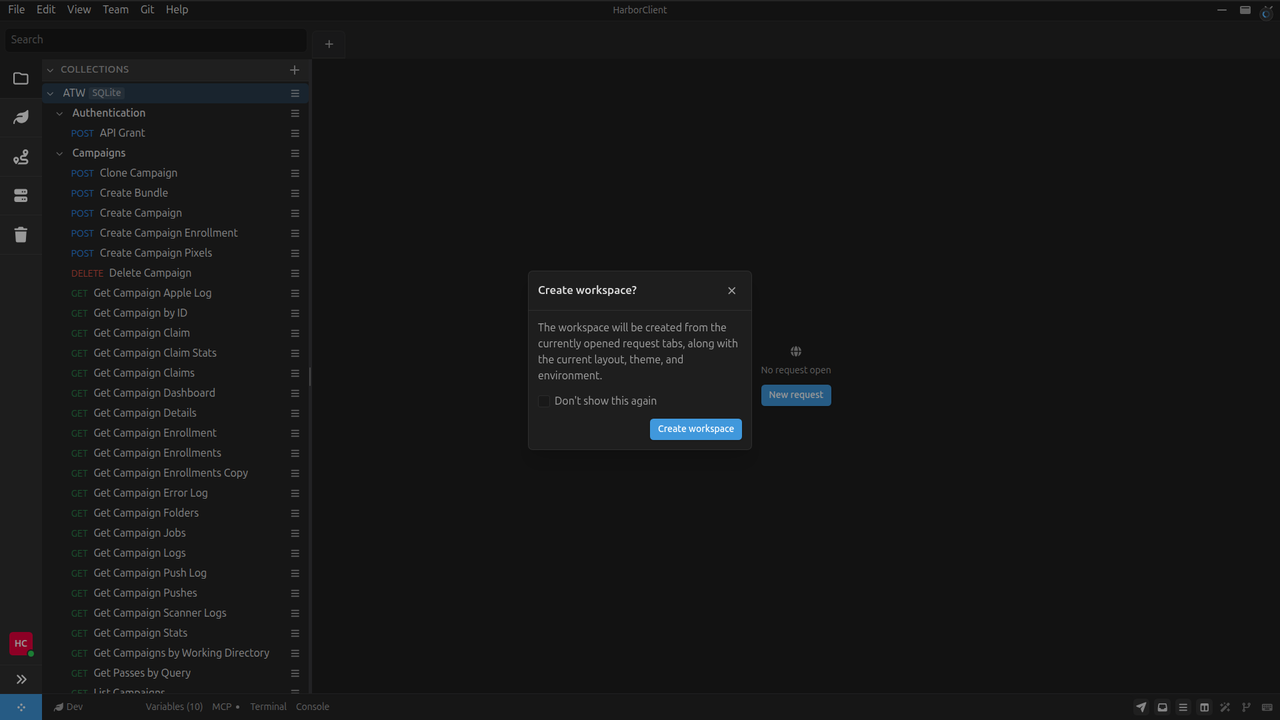The image size is (1280, 720).
Task: Open the Git menu
Action: click(x=147, y=10)
